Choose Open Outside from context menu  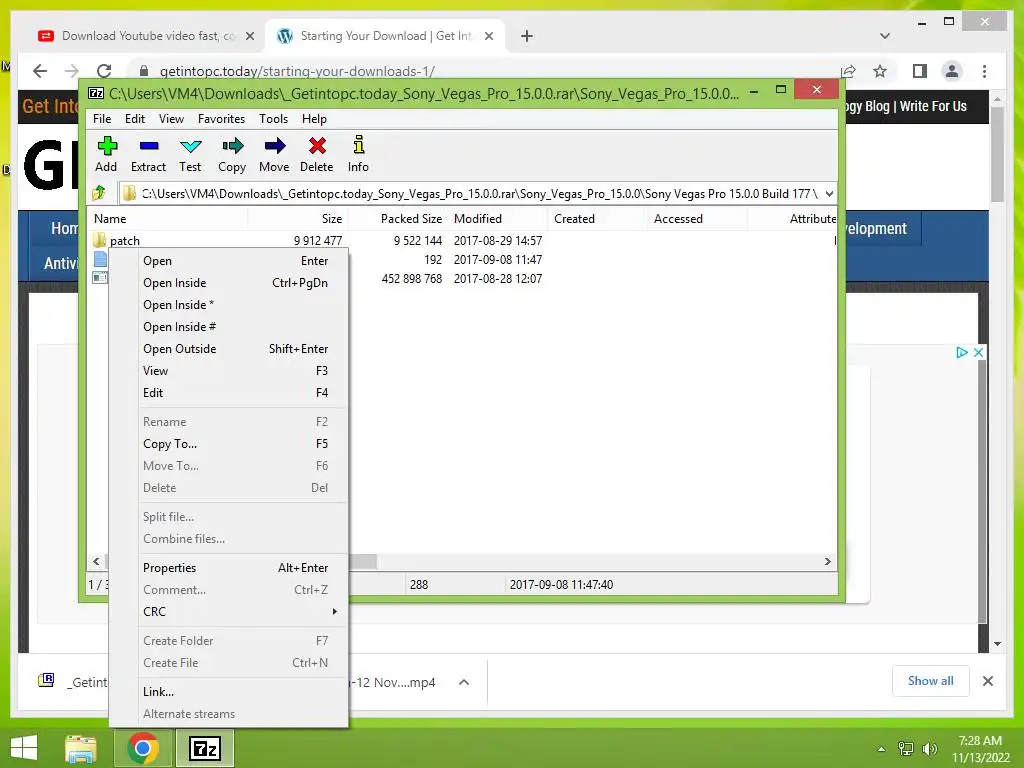coord(229,349)
